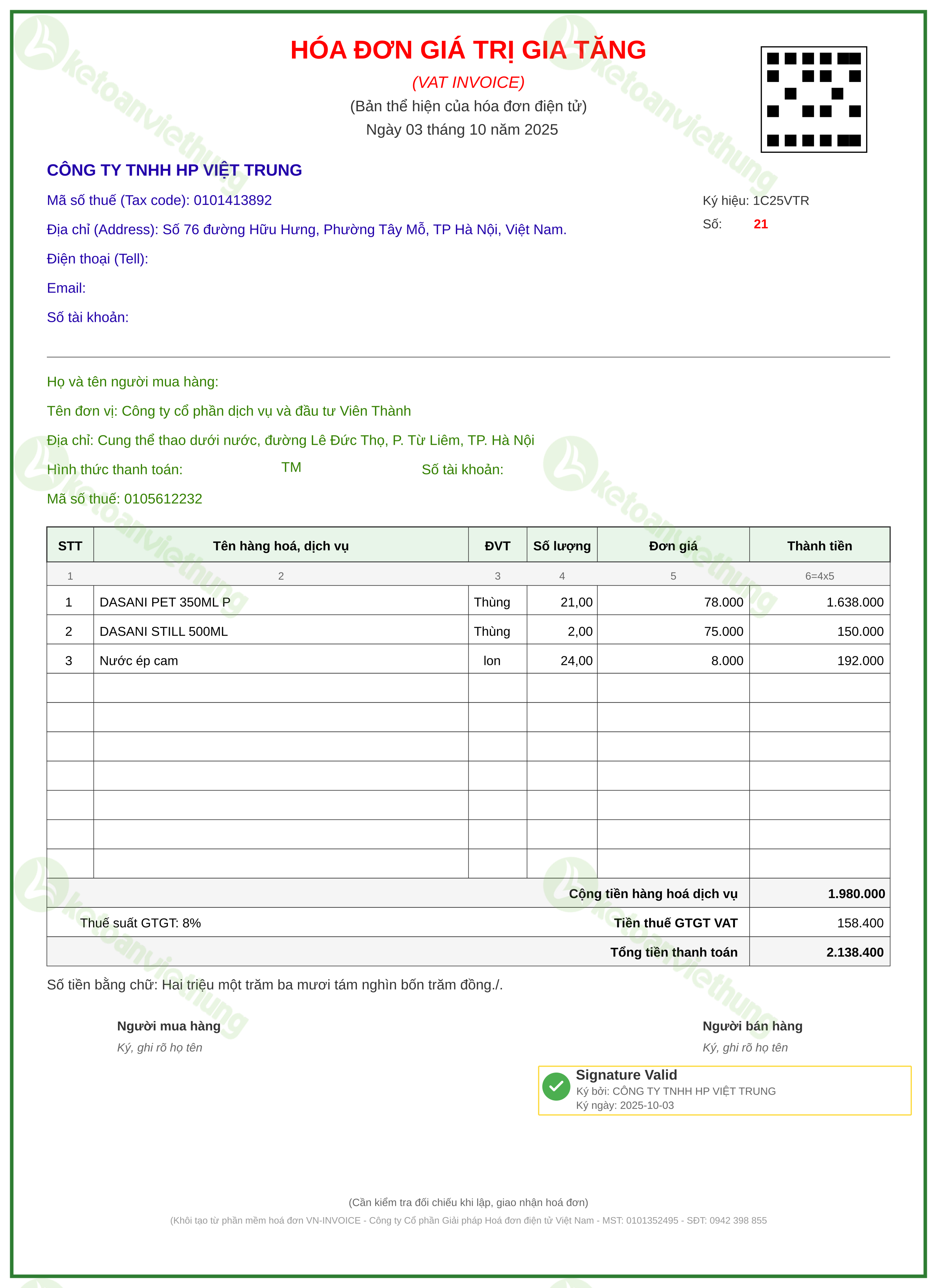Click the date 'Ngày 03 tháng 10 năm 2025'
937x1288 pixels.
click(462, 130)
